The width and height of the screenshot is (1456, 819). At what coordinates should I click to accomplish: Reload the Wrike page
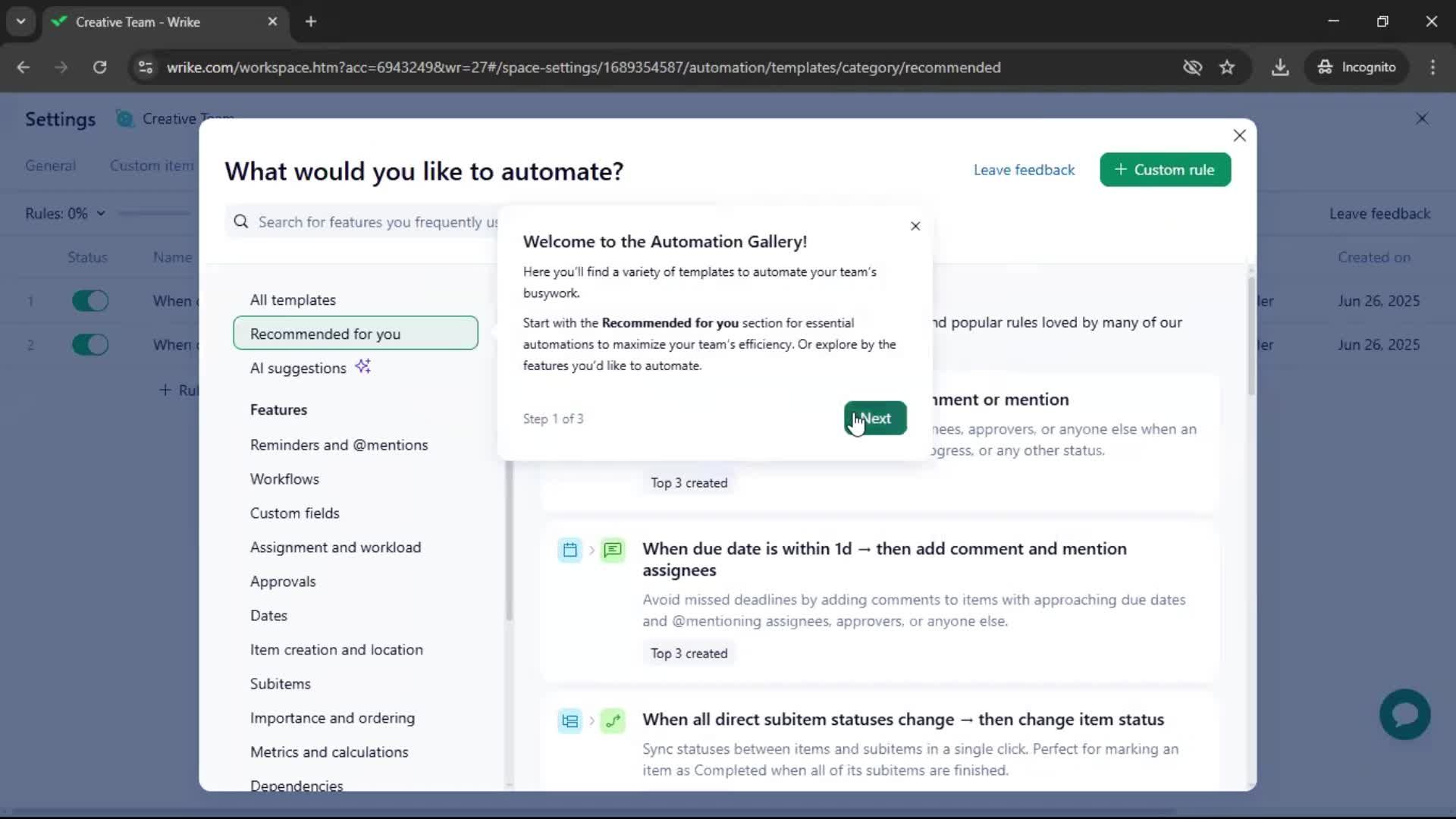[x=99, y=67]
